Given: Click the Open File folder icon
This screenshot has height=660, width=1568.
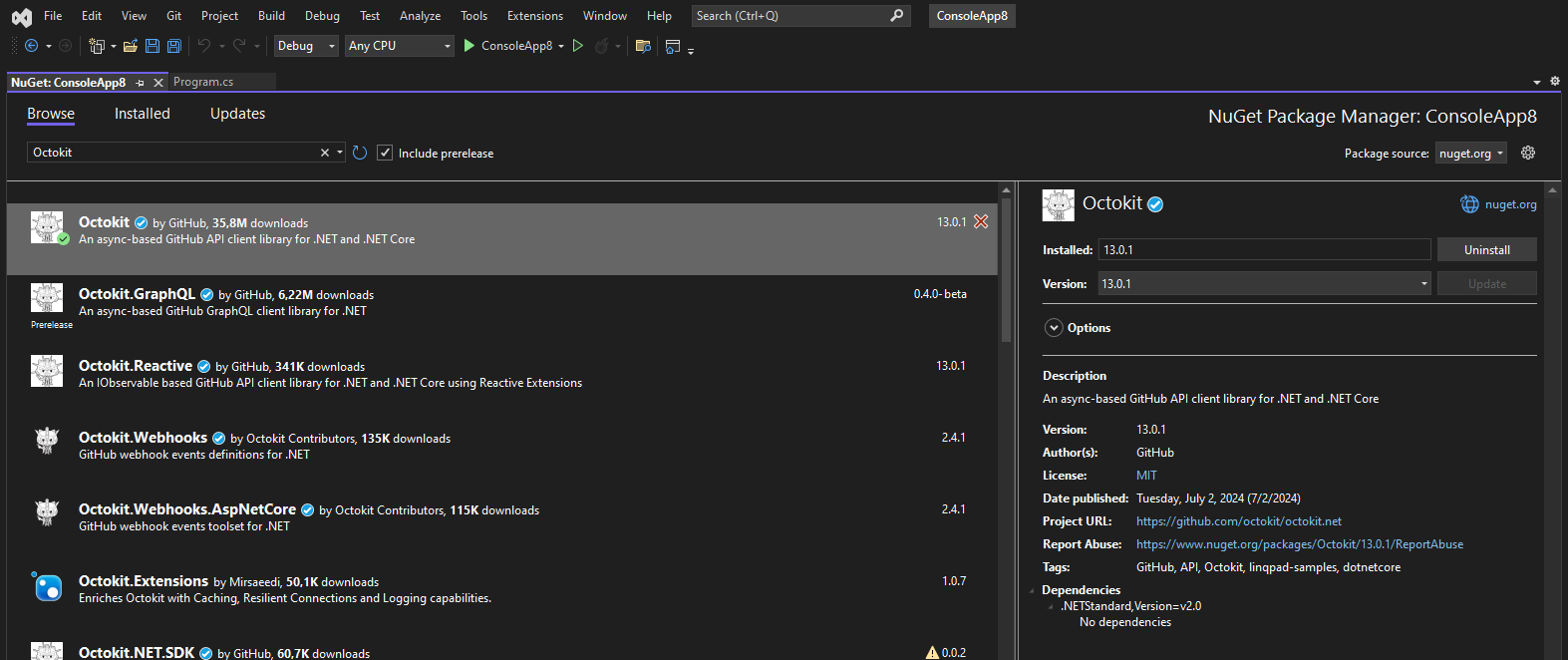Looking at the screenshot, I should [x=131, y=46].
